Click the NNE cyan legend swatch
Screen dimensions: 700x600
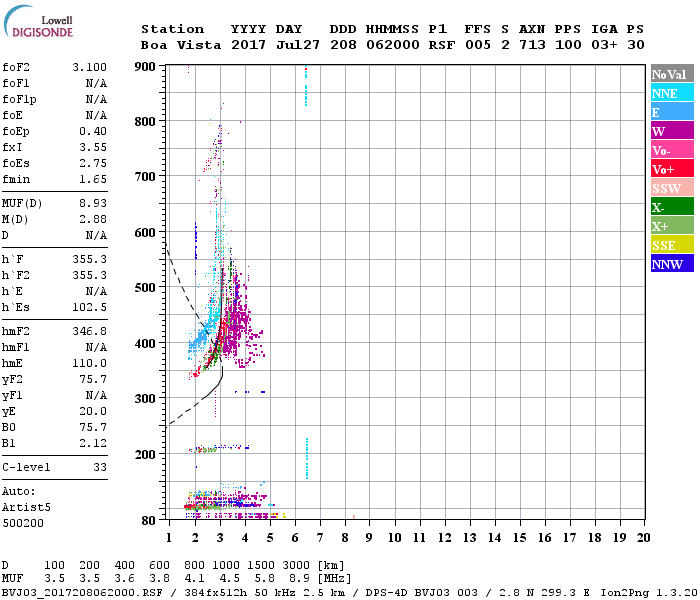click(671, 93)
